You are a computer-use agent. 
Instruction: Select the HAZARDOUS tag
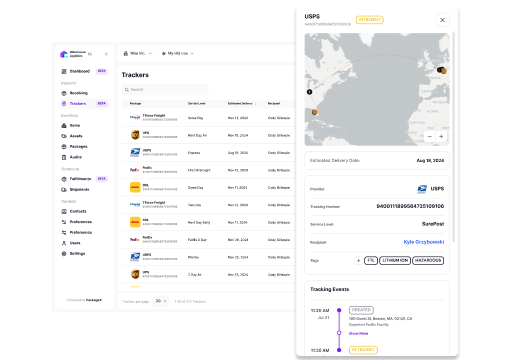428,260
